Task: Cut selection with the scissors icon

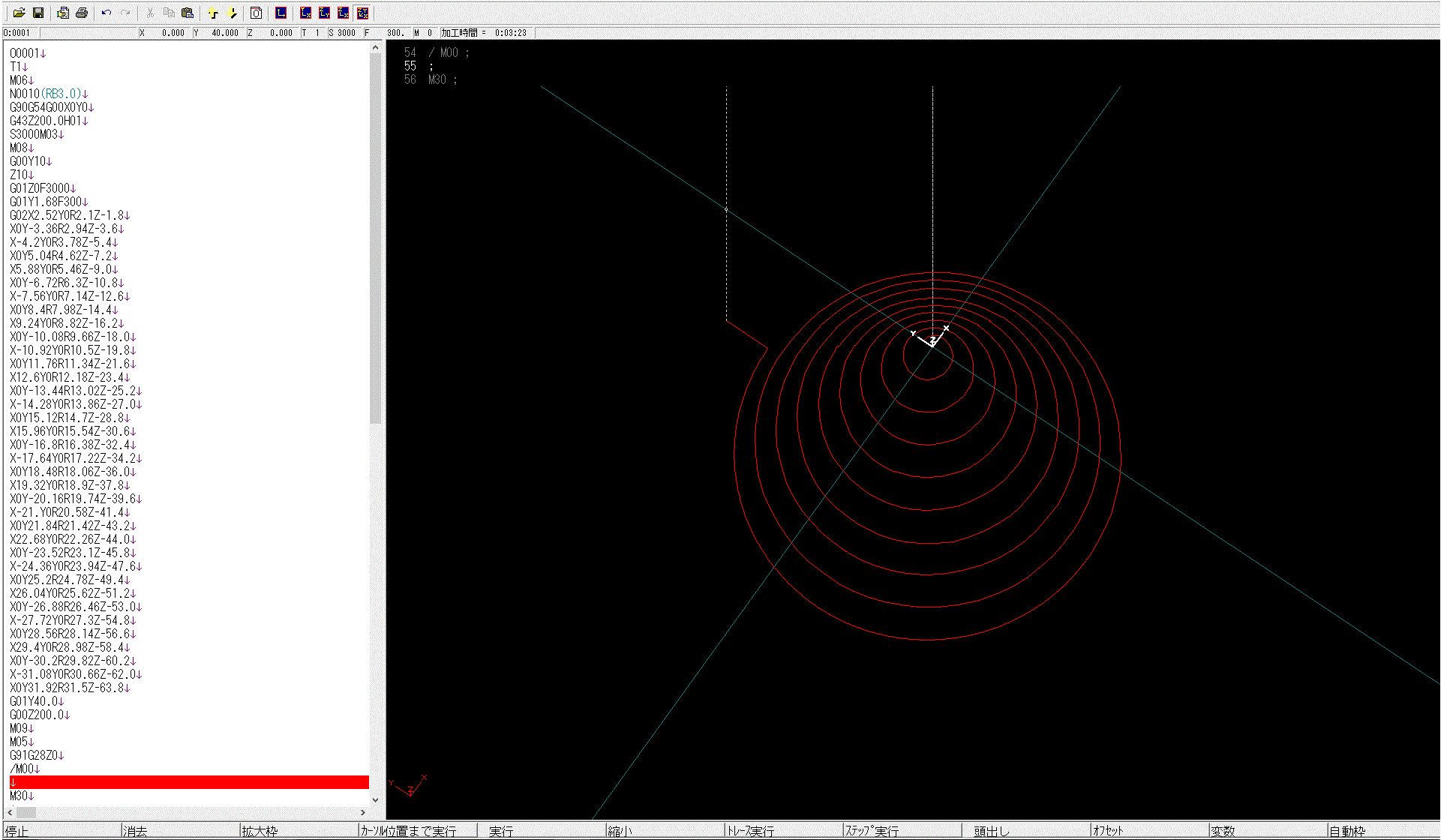Action: (x=150, y=13)
